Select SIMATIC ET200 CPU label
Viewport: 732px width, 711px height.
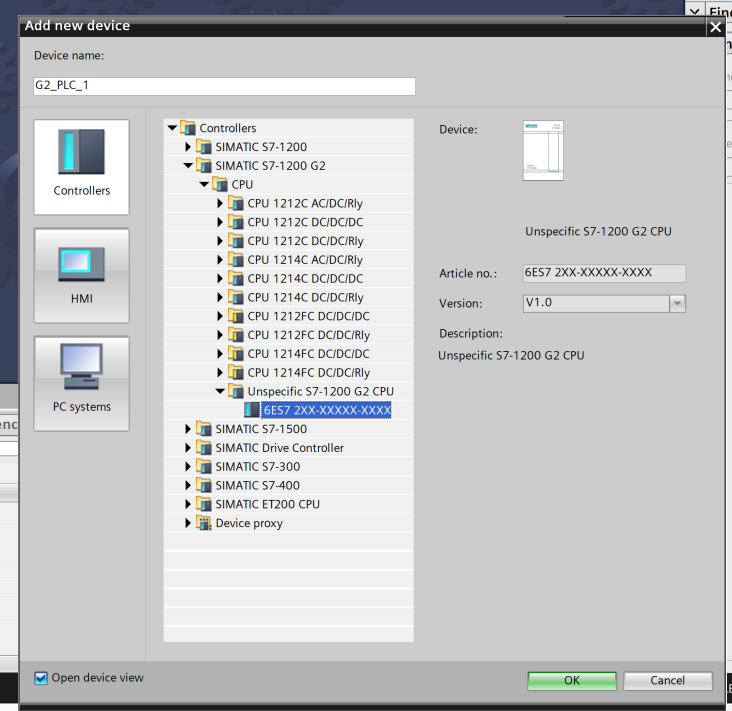(267, 504)
